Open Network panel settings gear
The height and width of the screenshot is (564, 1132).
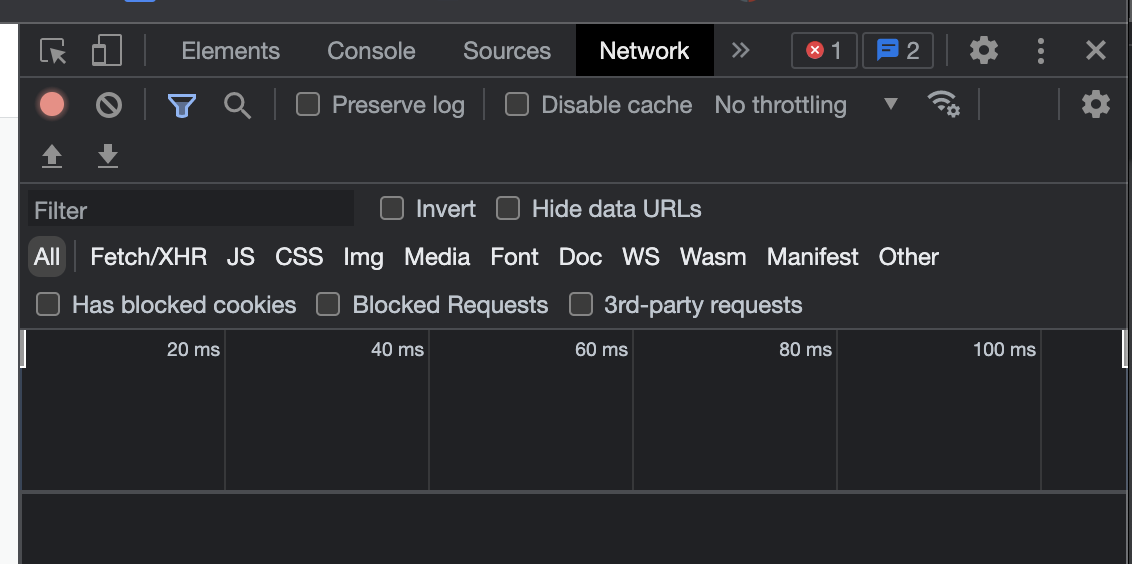(1095, 105)
